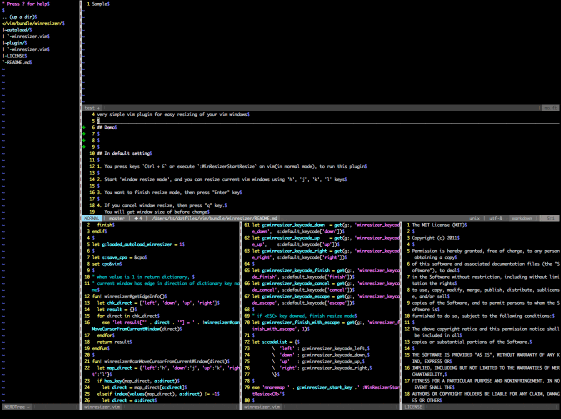The image size is (561, 419).
Task: Click the line-4 'very simple vim plugin' README text
Action: tap(172, 115)
